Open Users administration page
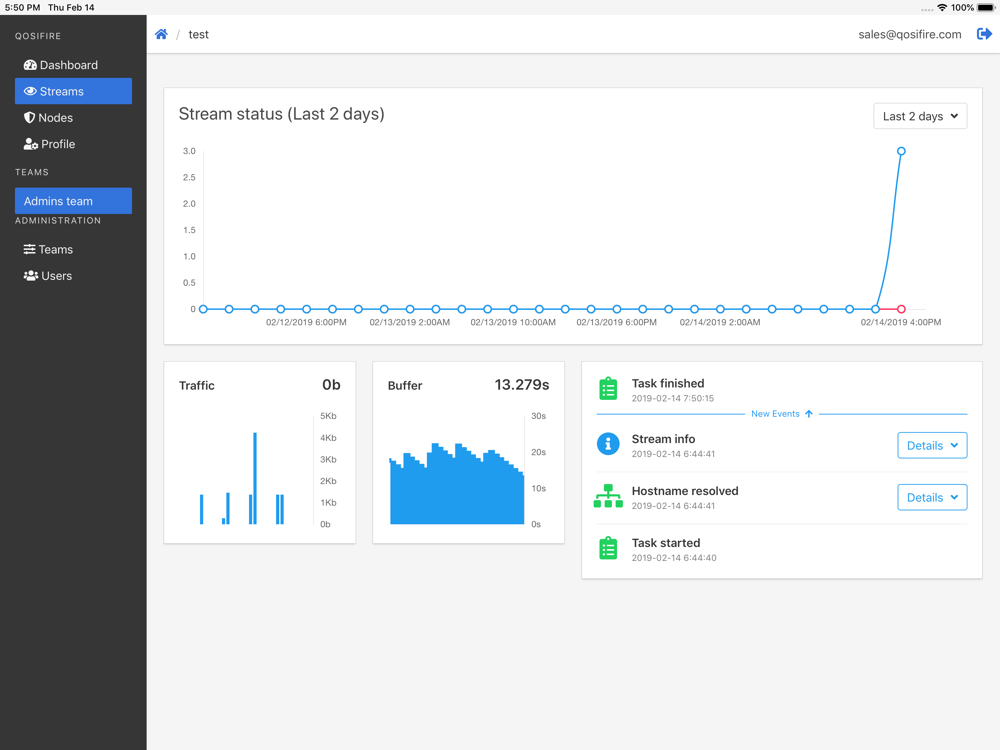This screenshot has height=750, width=1000. click(48, 276)
